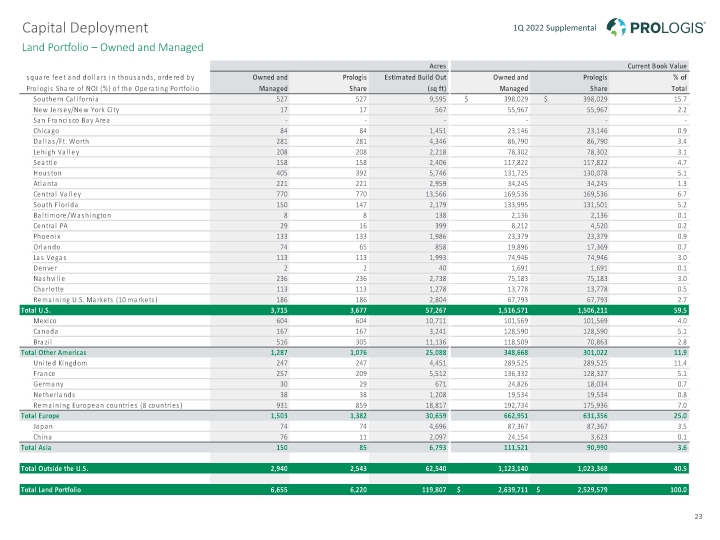Select the 'Phoenix' row label
Screen dimensions: 720x540
coord(47,236)
